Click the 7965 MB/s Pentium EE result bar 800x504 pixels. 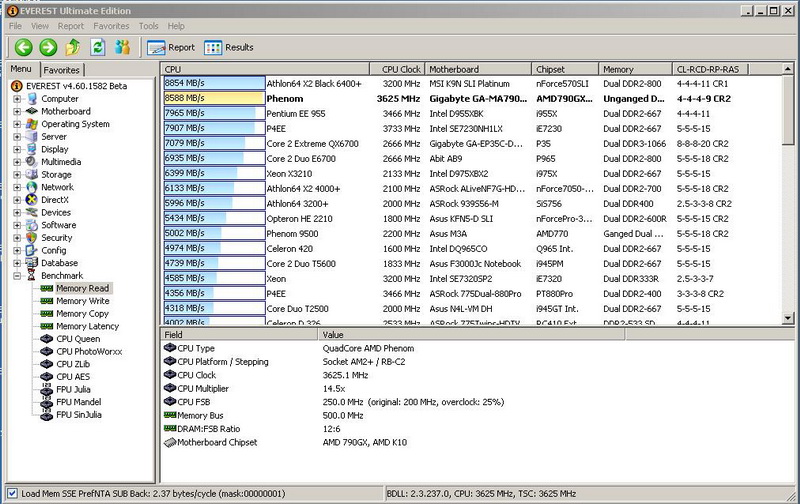click(214, 113)
